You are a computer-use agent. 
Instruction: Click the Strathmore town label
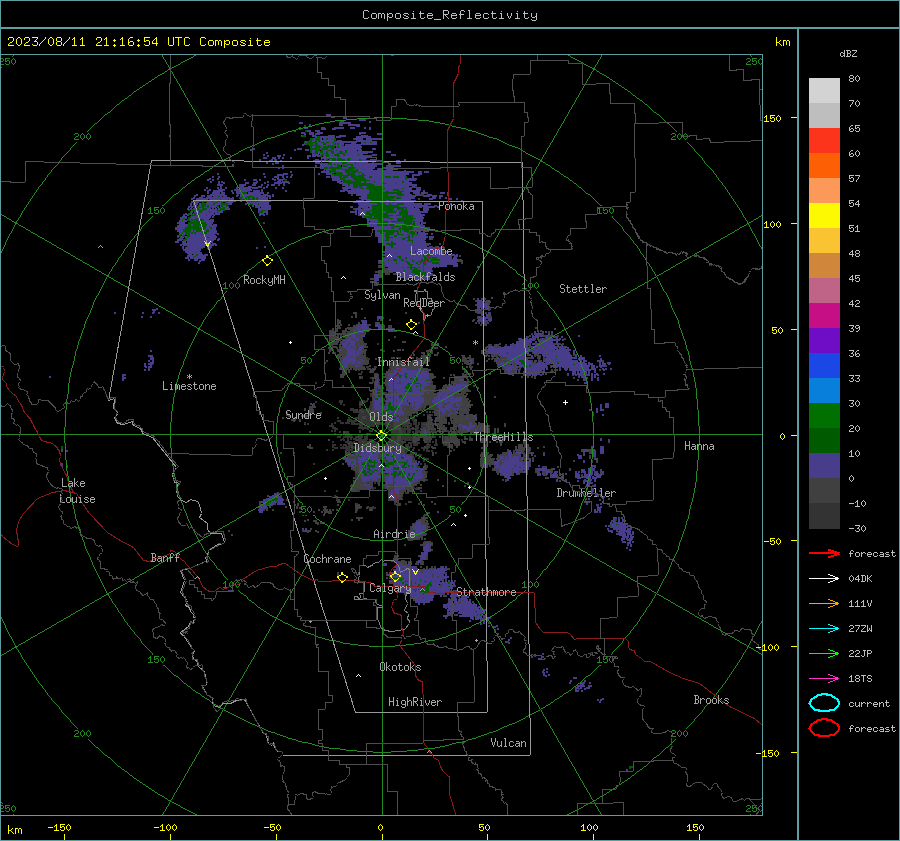pyautogui.click(x=486, y=592)
